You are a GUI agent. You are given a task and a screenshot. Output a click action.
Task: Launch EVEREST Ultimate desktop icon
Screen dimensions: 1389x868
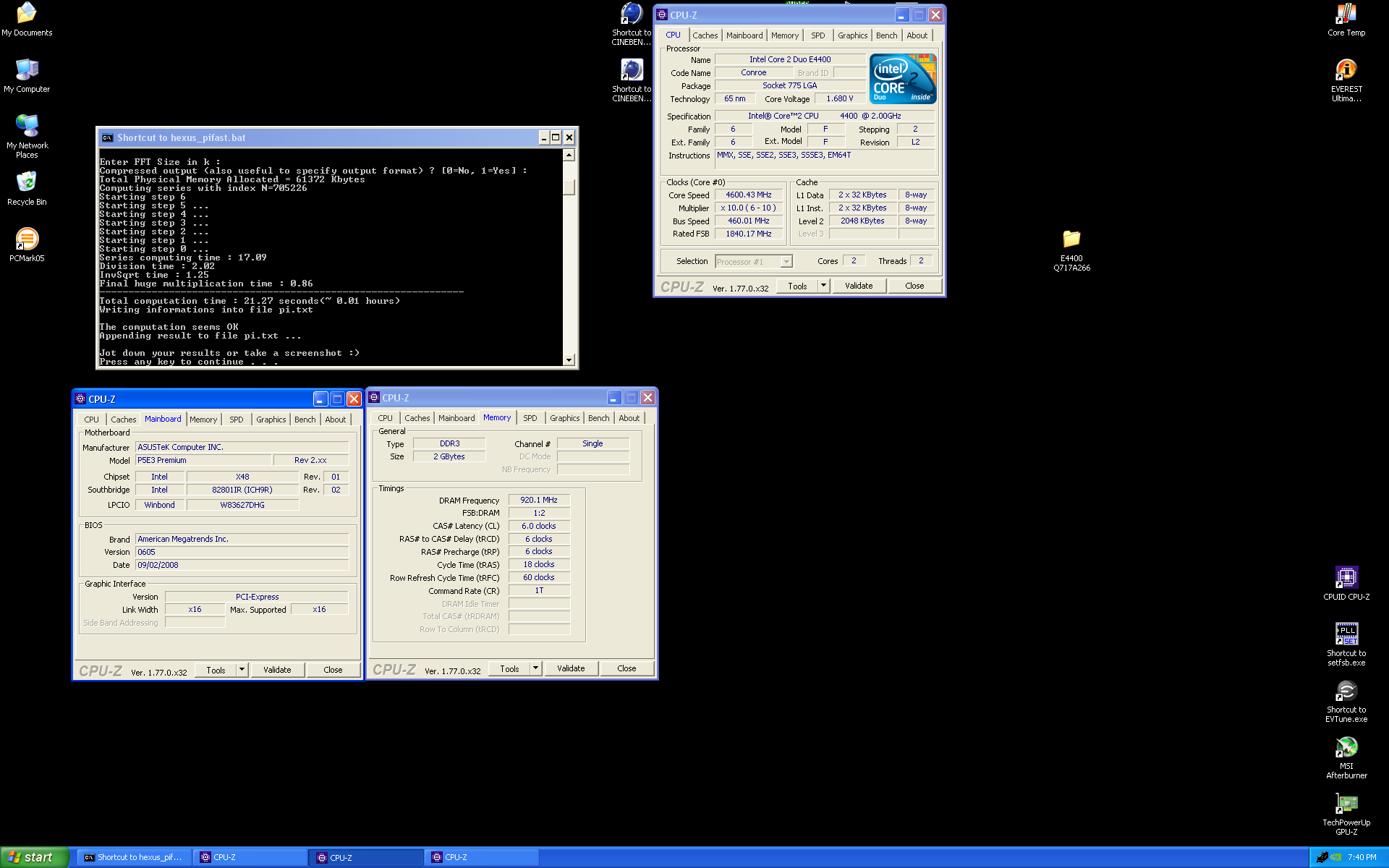pyautogui.click(x=1346, y=80)
